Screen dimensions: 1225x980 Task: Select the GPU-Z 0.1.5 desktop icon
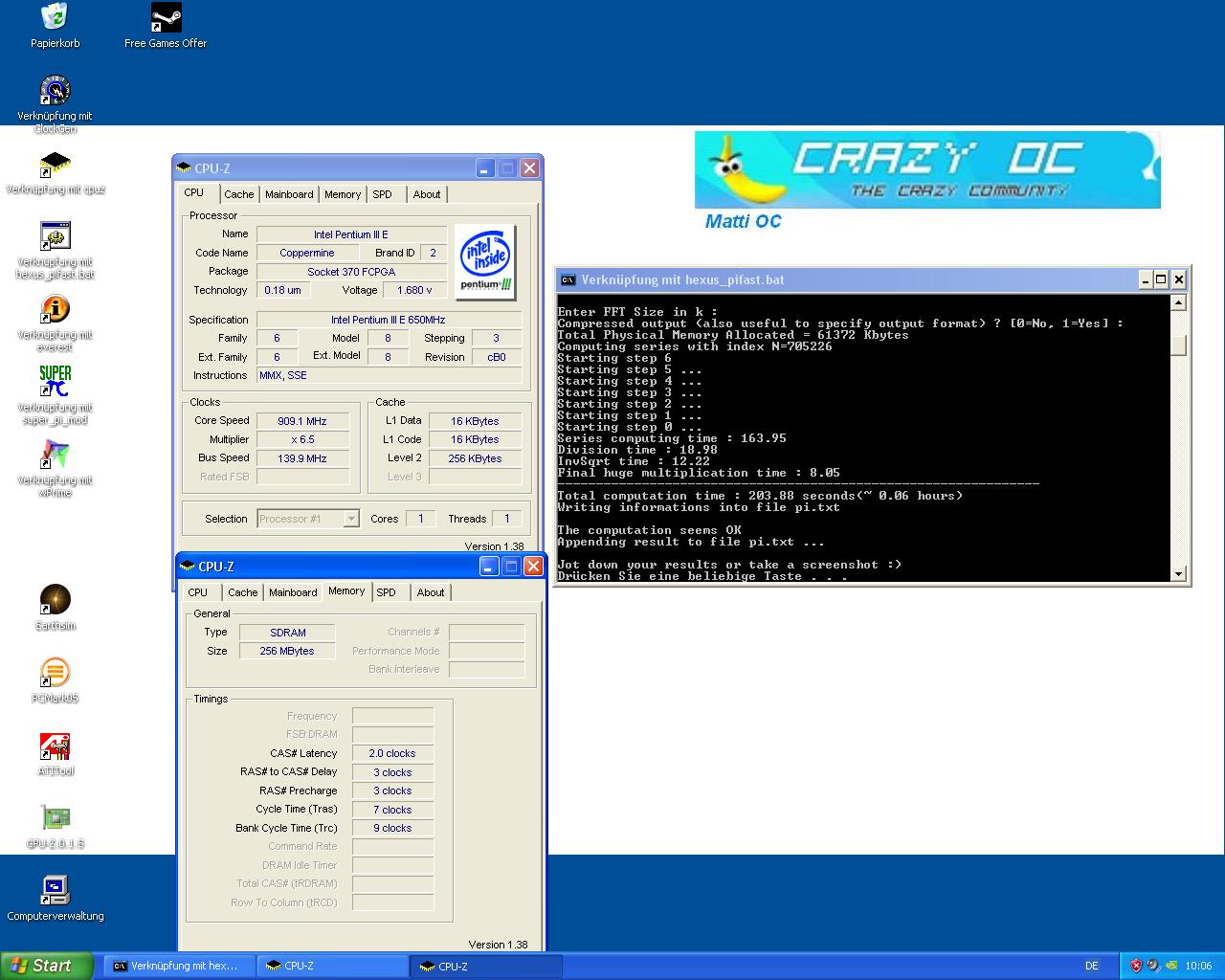(55, 818)
